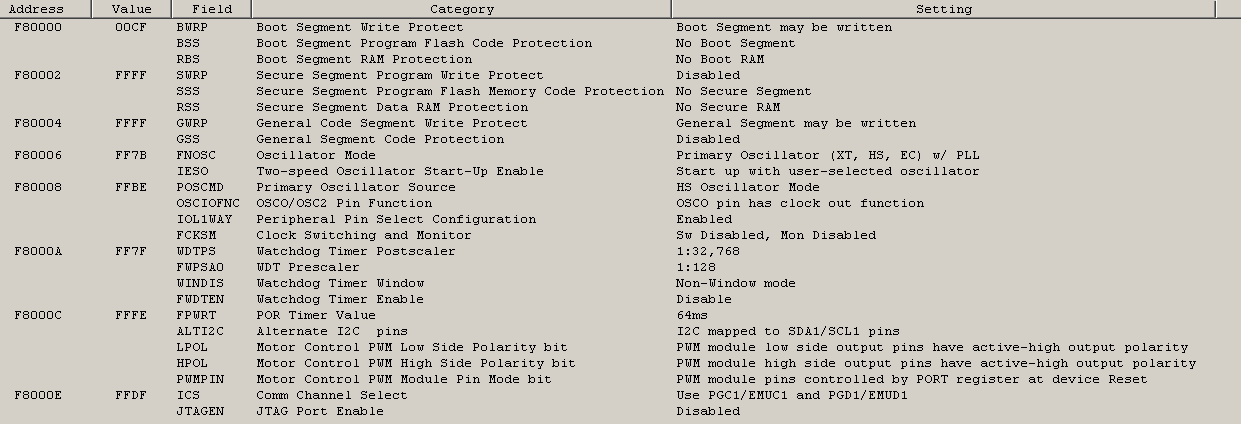Viewport: 1241px width, 424px height.
Task: Click the Value column header
Action: pos(132,9)
